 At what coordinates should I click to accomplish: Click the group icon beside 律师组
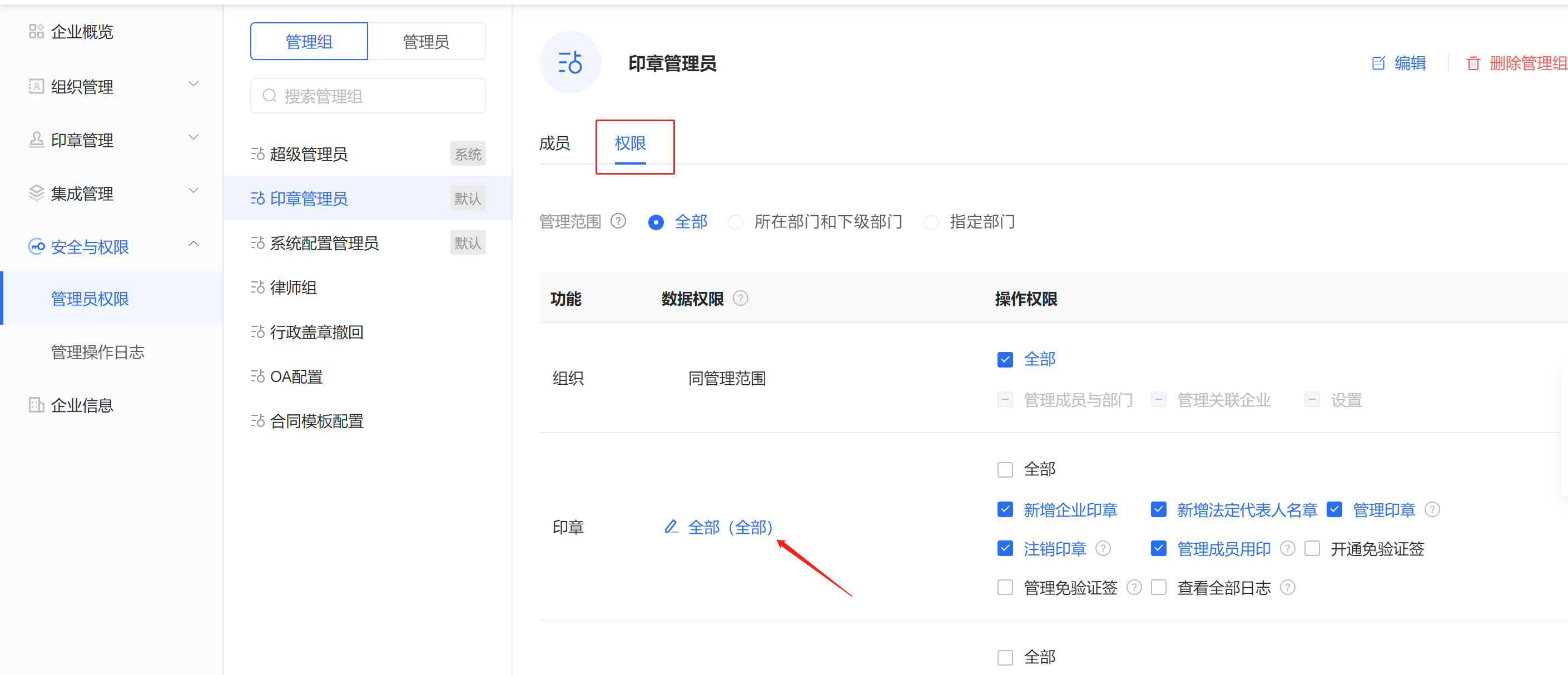257,287
